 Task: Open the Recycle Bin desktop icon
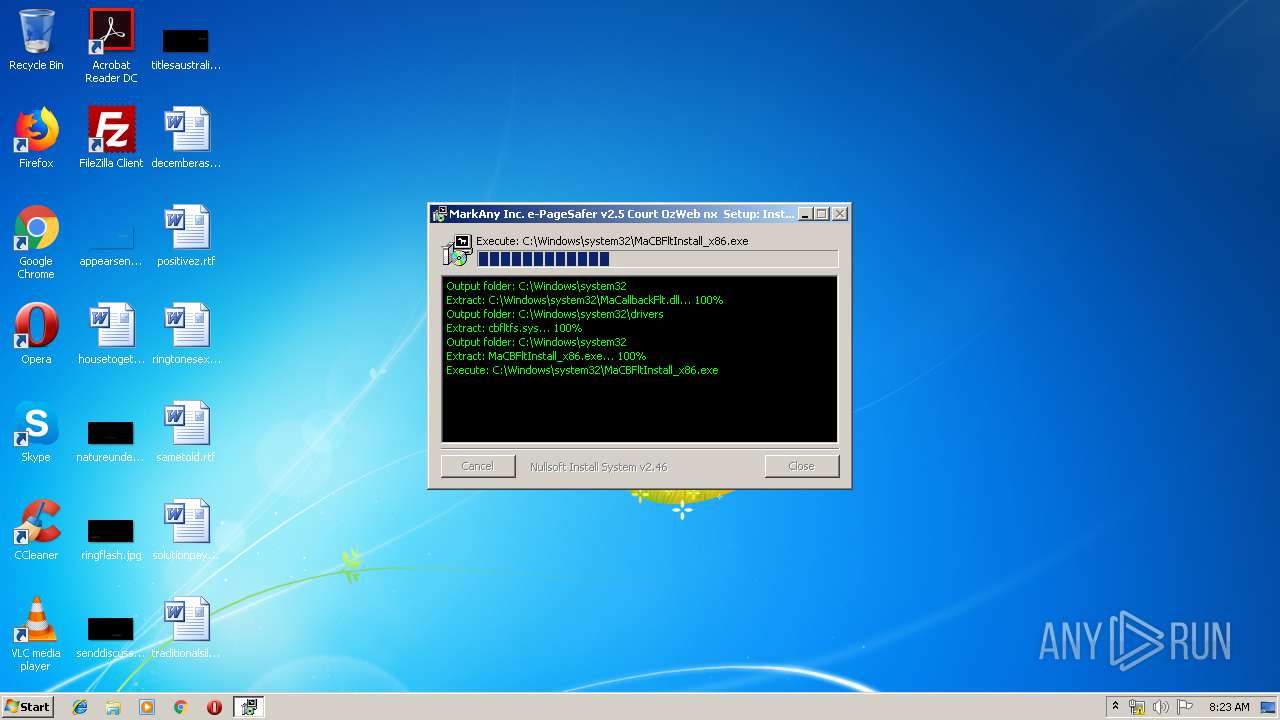coord(36,40)
